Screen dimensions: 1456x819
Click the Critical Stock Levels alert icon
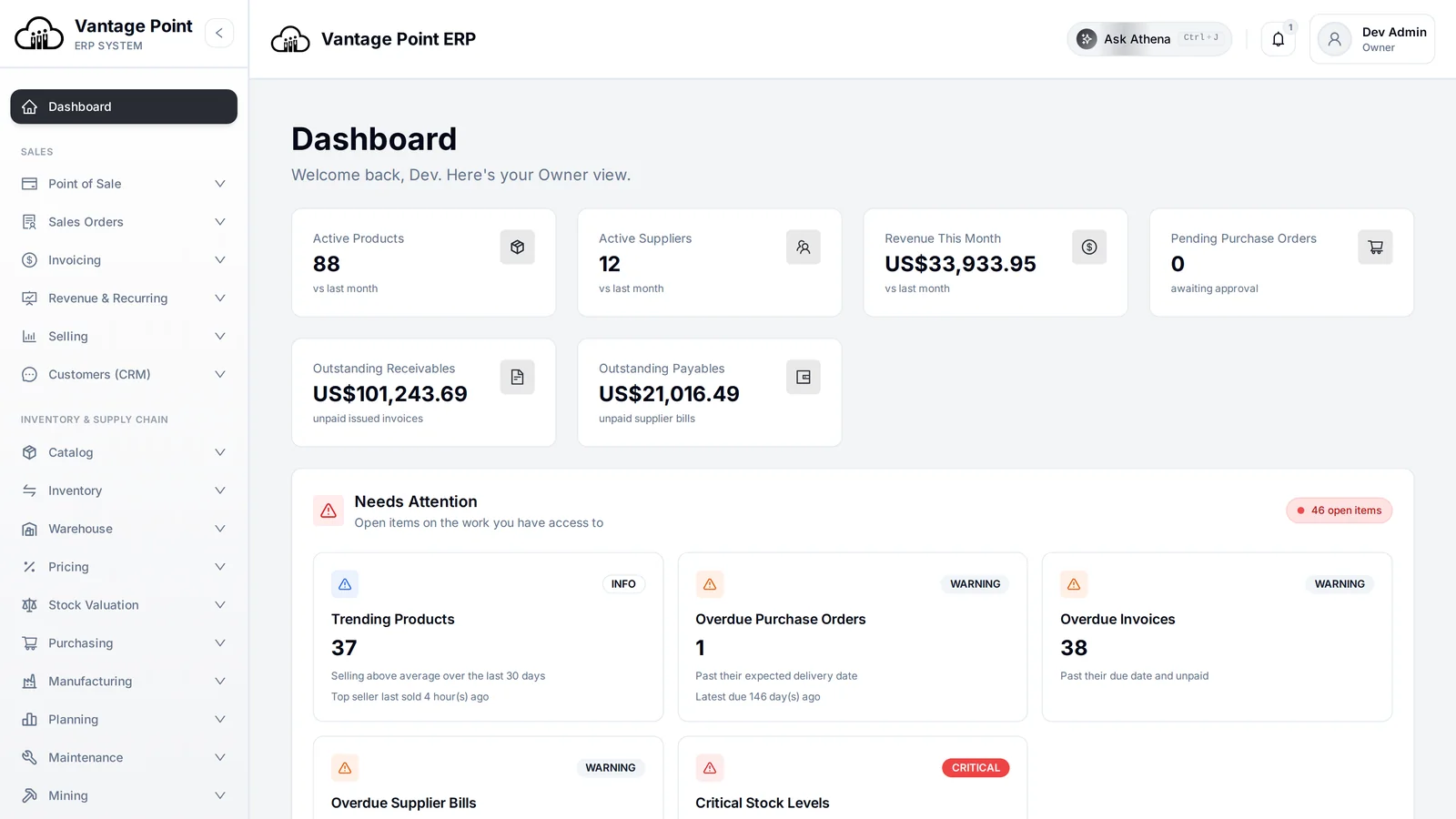[x=710, y=768]
